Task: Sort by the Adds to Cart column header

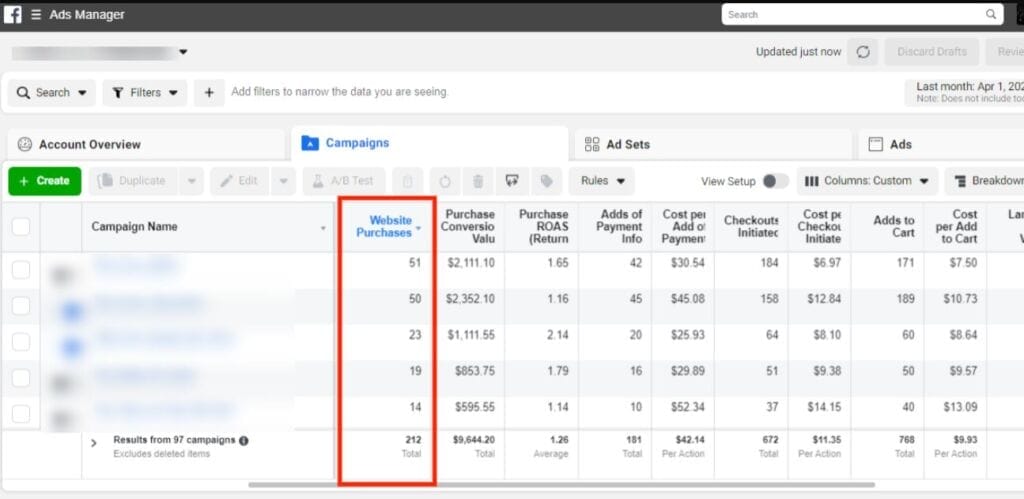Action: [893, 227]
